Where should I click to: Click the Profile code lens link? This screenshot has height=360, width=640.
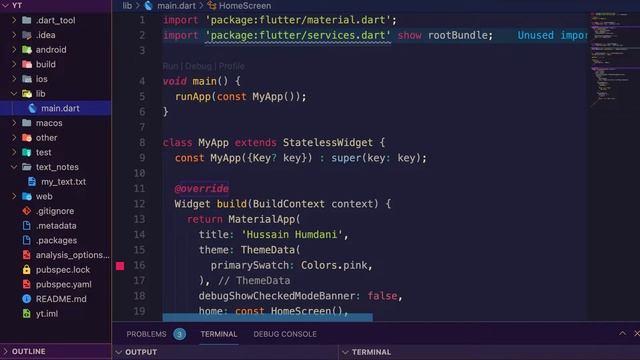(x=231, y=66)
